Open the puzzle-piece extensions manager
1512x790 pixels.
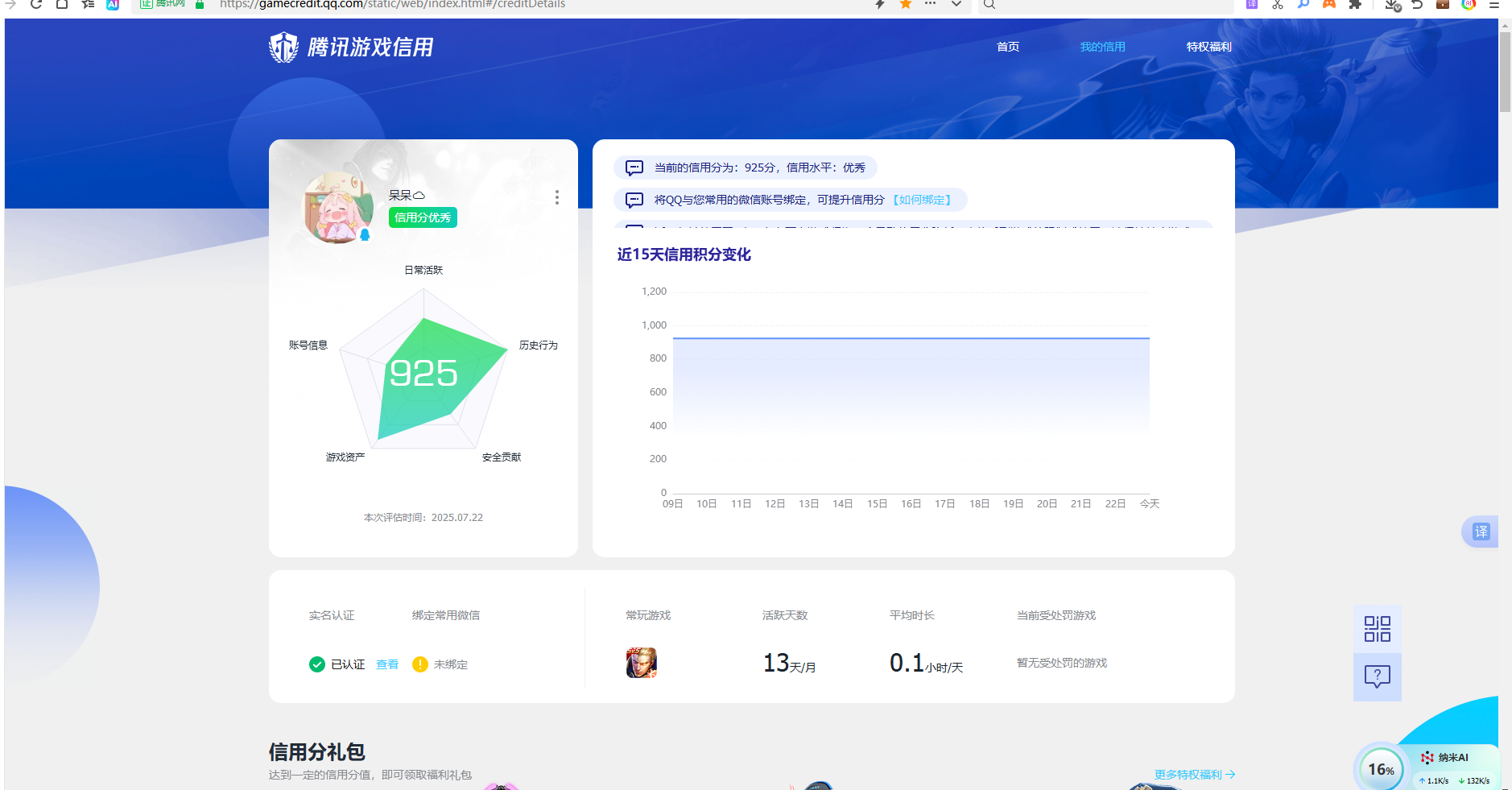pyautogui.click(x=1355, y=4)
